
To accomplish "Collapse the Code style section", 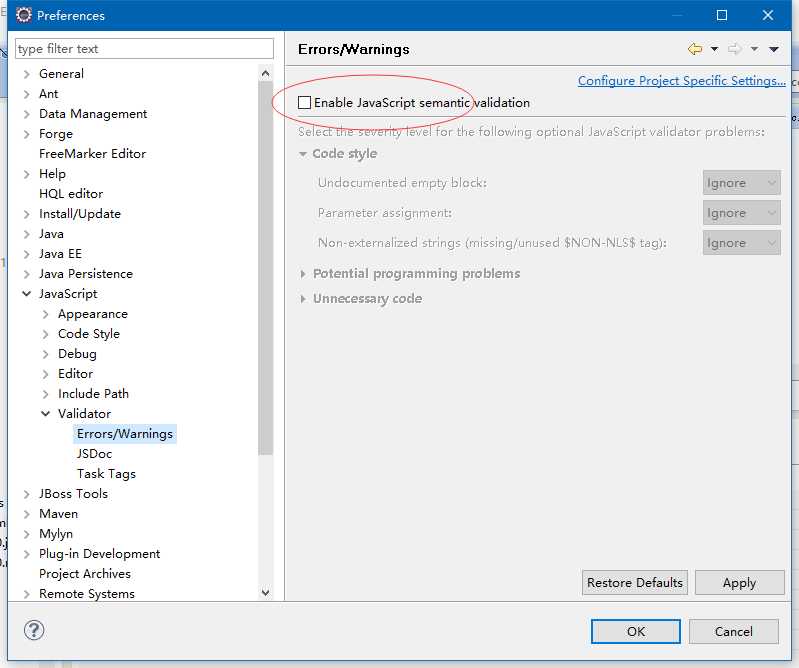I will pos(303,154).
